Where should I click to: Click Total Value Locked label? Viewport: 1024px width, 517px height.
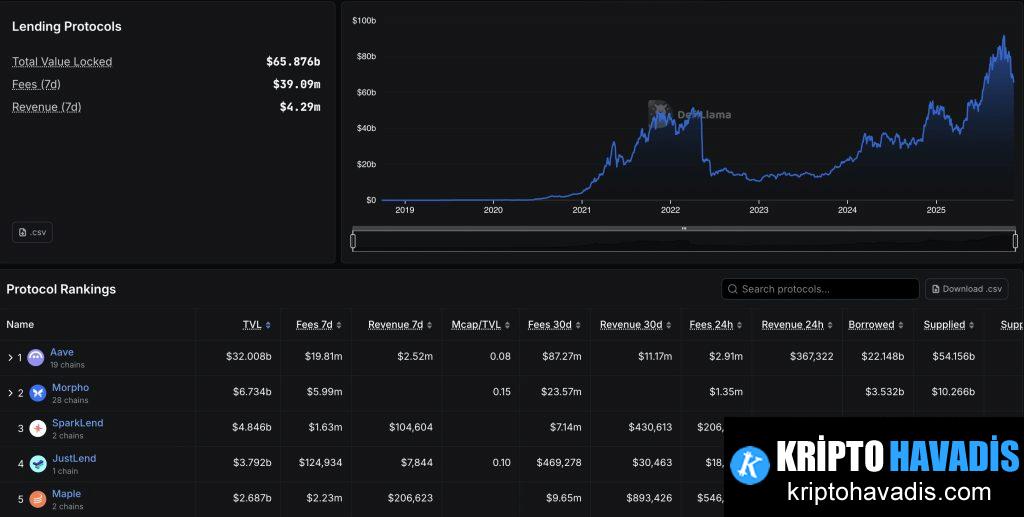[62, 62]
